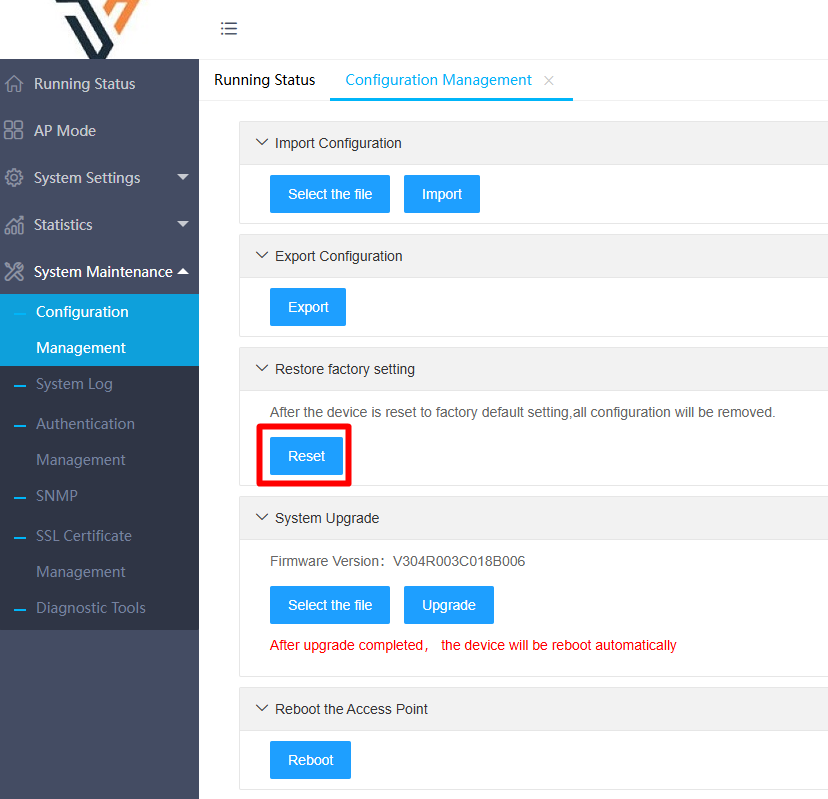Open Diagnostic Tools in the sidebar

(x=90, y=608)
